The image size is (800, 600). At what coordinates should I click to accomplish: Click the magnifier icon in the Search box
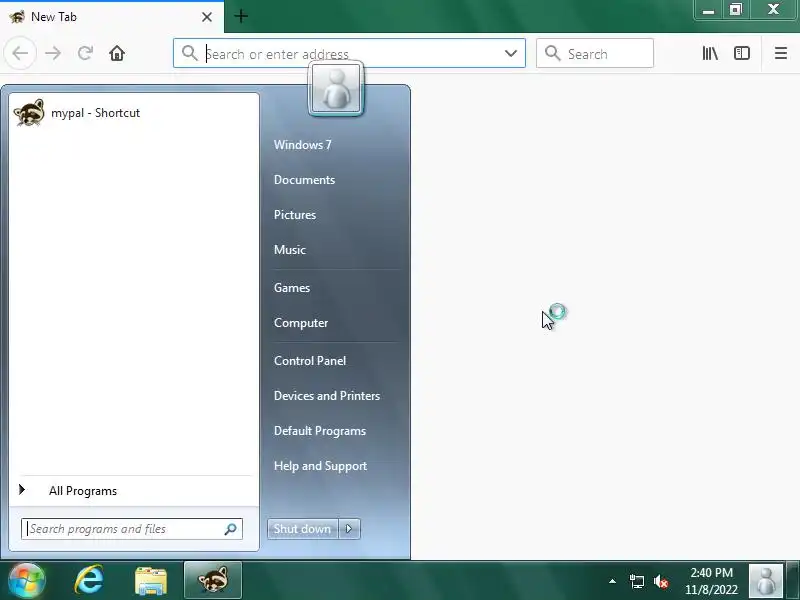coord(553,53)
